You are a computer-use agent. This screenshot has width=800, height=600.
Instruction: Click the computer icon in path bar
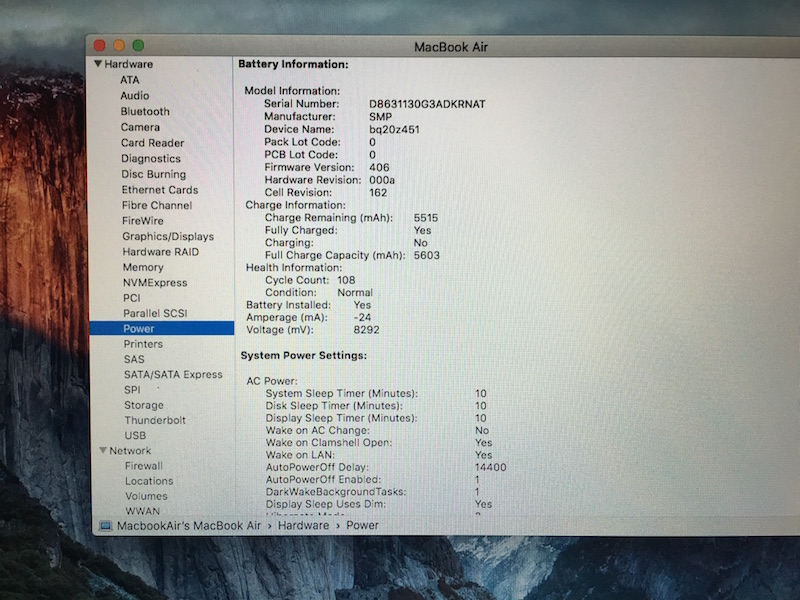pos(106,526)
